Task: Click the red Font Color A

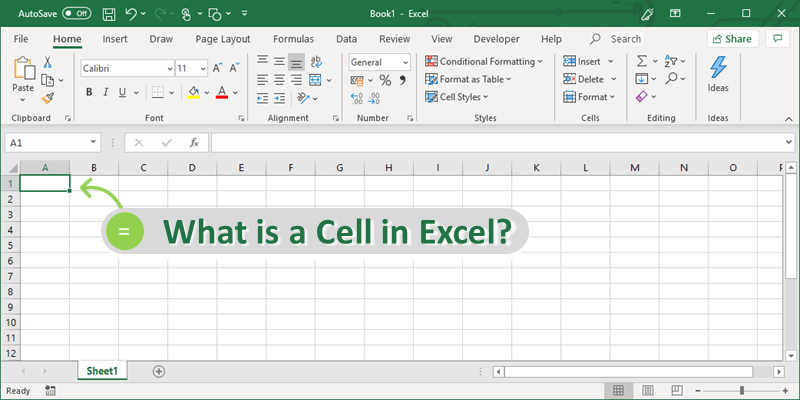Action: (x=221, y=92)
